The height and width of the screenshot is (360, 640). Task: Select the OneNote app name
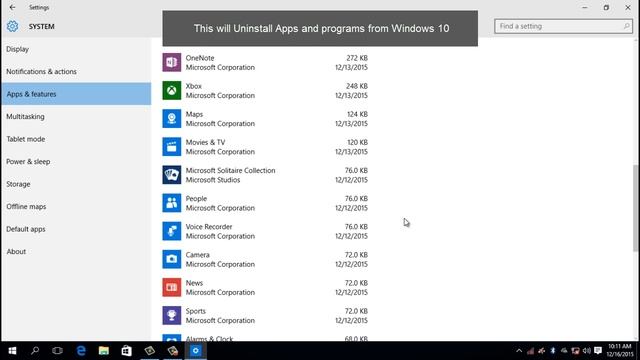tap(200, 58)
